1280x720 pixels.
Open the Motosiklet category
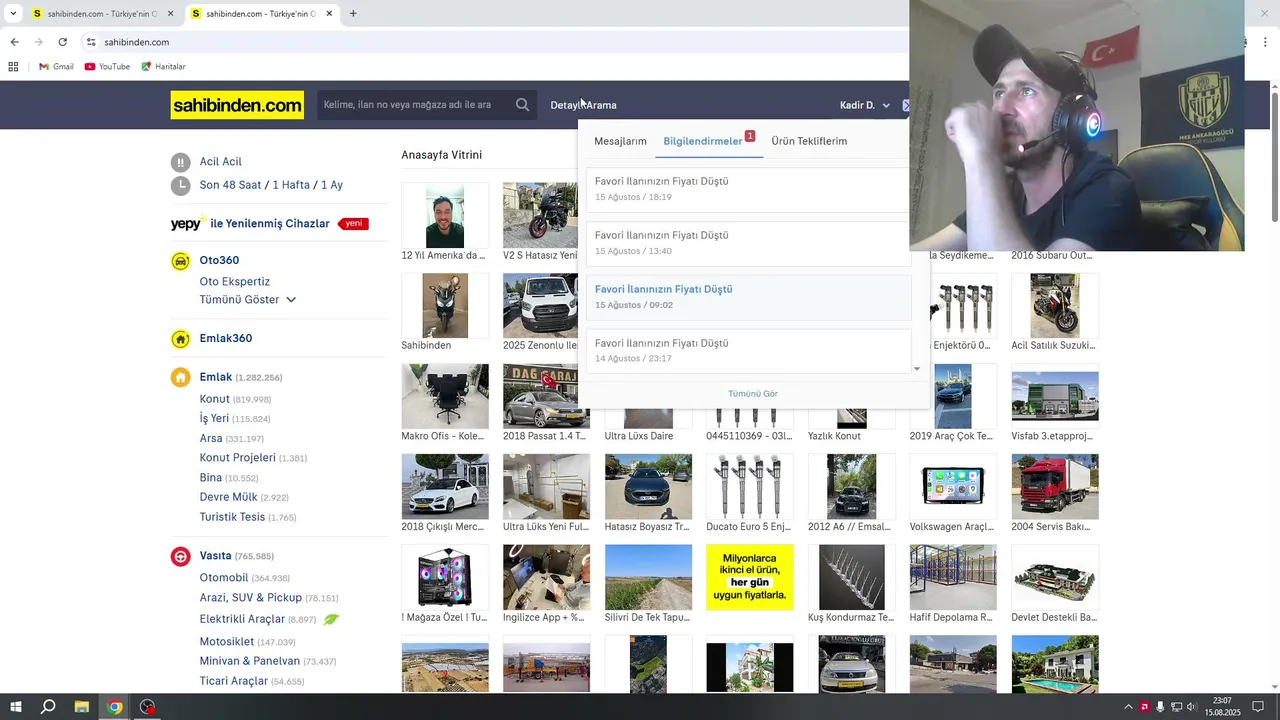[227, 641]
